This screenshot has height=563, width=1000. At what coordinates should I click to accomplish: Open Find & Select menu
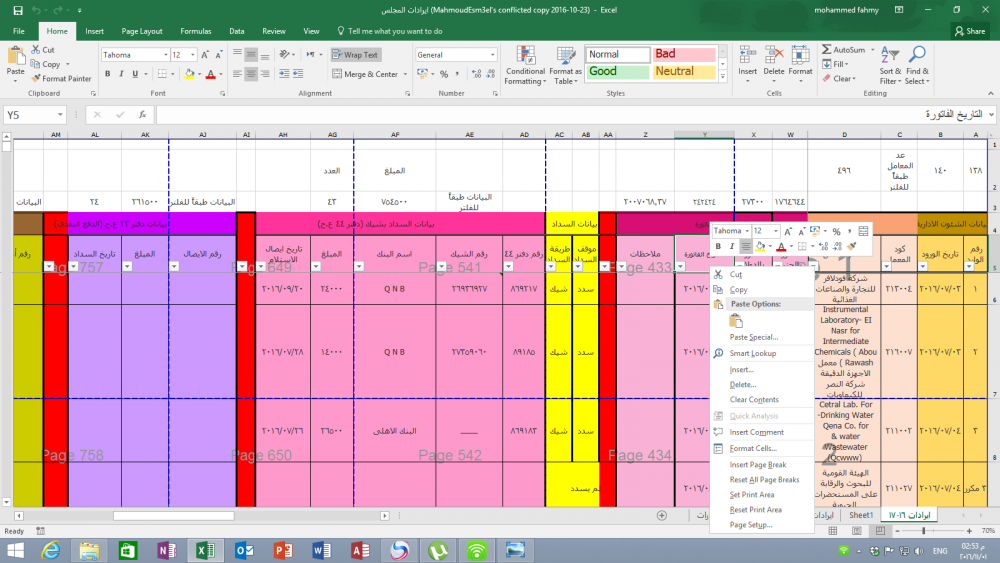pos(917,65)
